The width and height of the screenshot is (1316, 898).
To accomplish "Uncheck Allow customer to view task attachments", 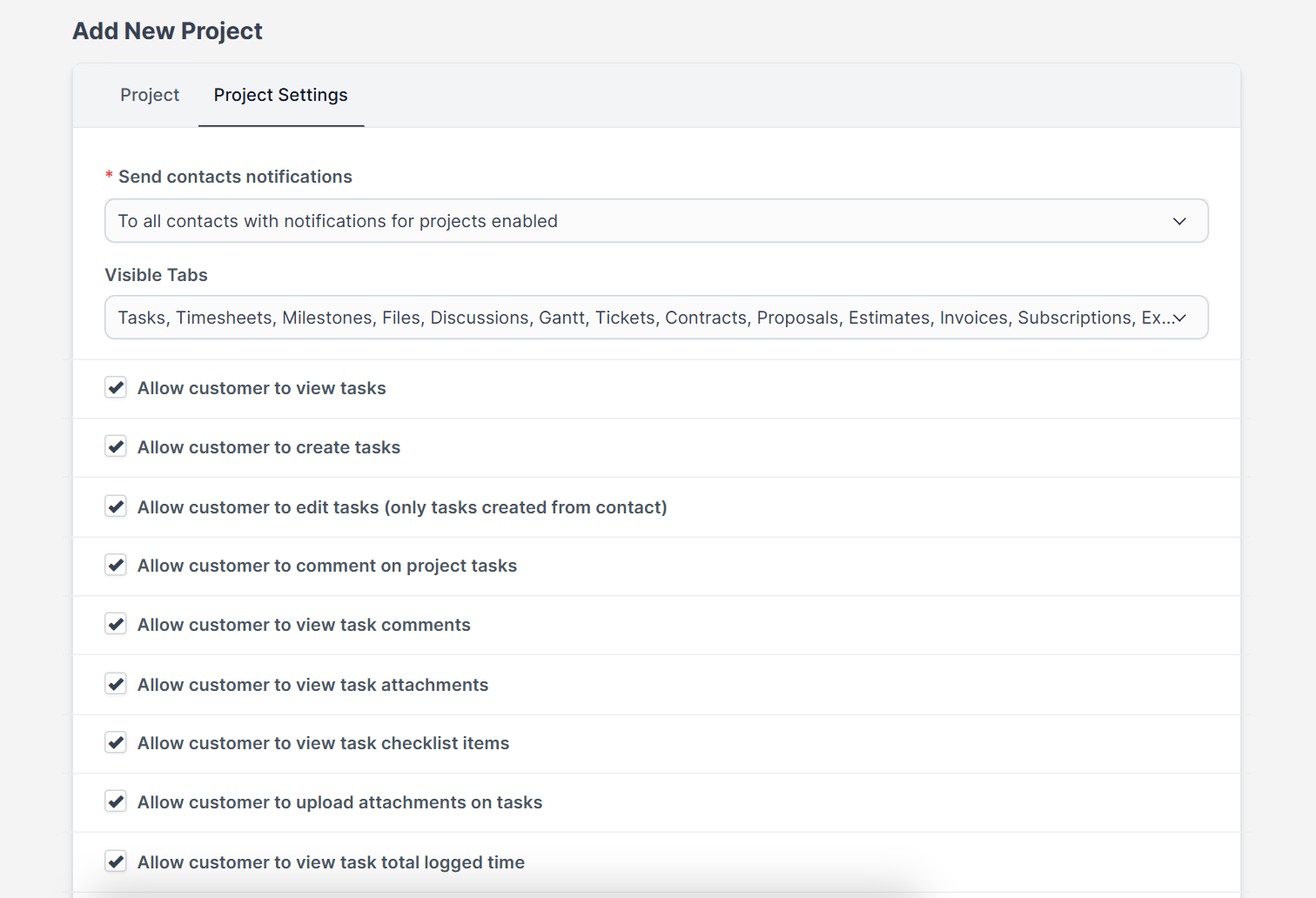I will pyautogui.click(x=116, y=684).
